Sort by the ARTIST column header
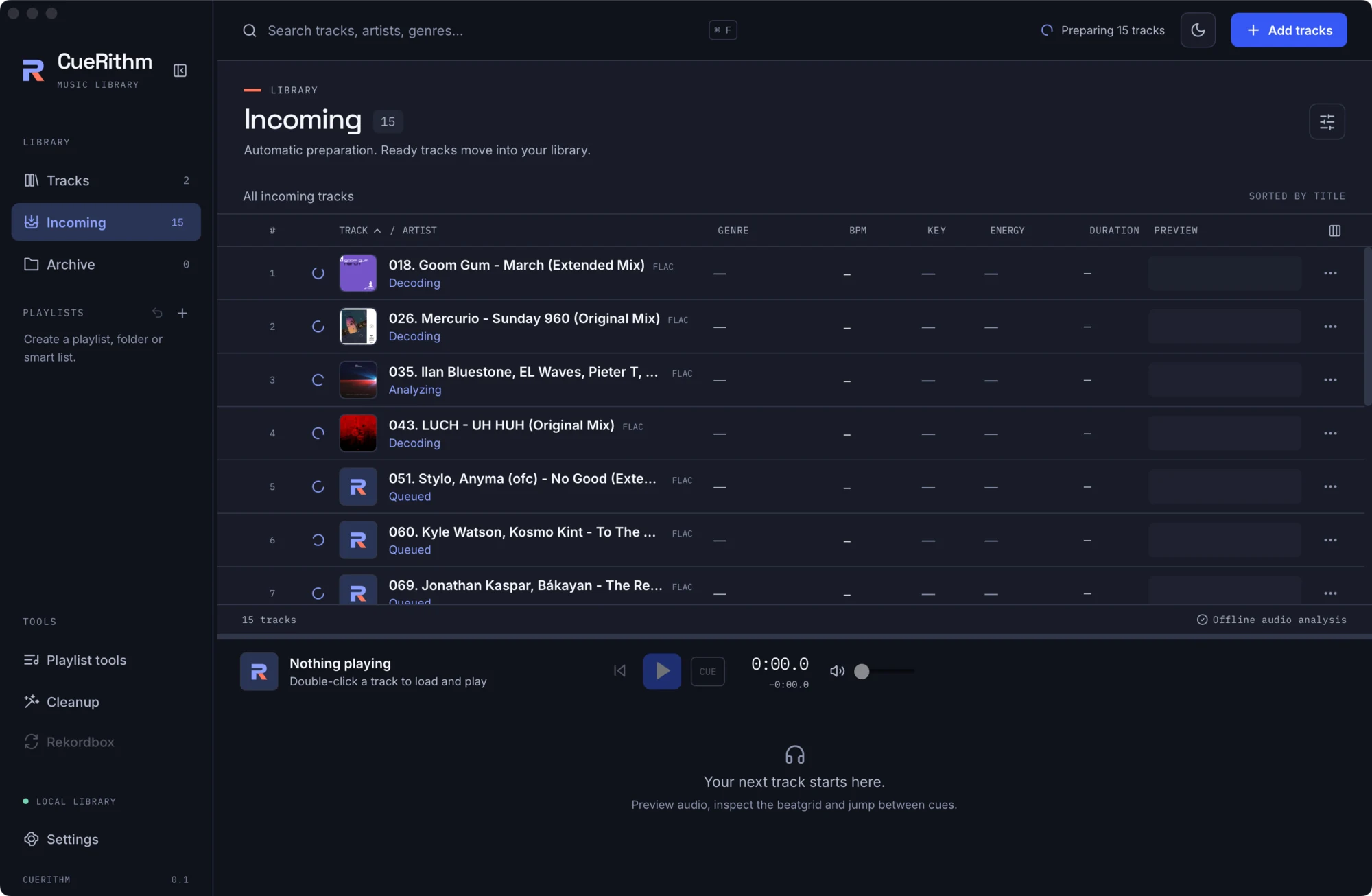1372x896 pixels. (x=419, y=231)
